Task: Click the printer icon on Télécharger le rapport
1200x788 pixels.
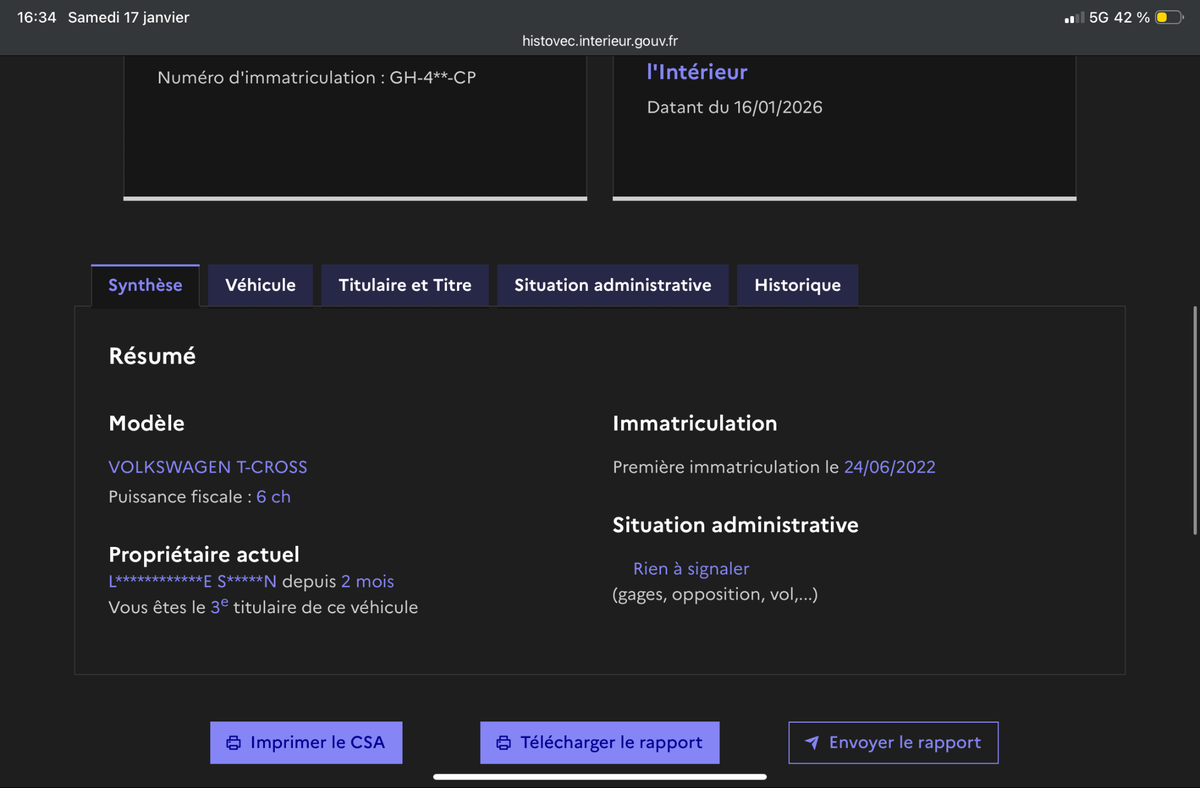Action: [x=504, y=743]
